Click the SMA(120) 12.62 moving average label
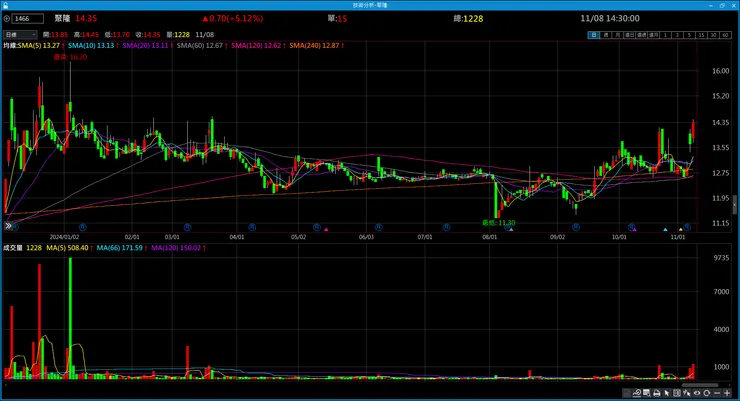The height and width of the screenshot is (401, 740). [x=256, y=45]
